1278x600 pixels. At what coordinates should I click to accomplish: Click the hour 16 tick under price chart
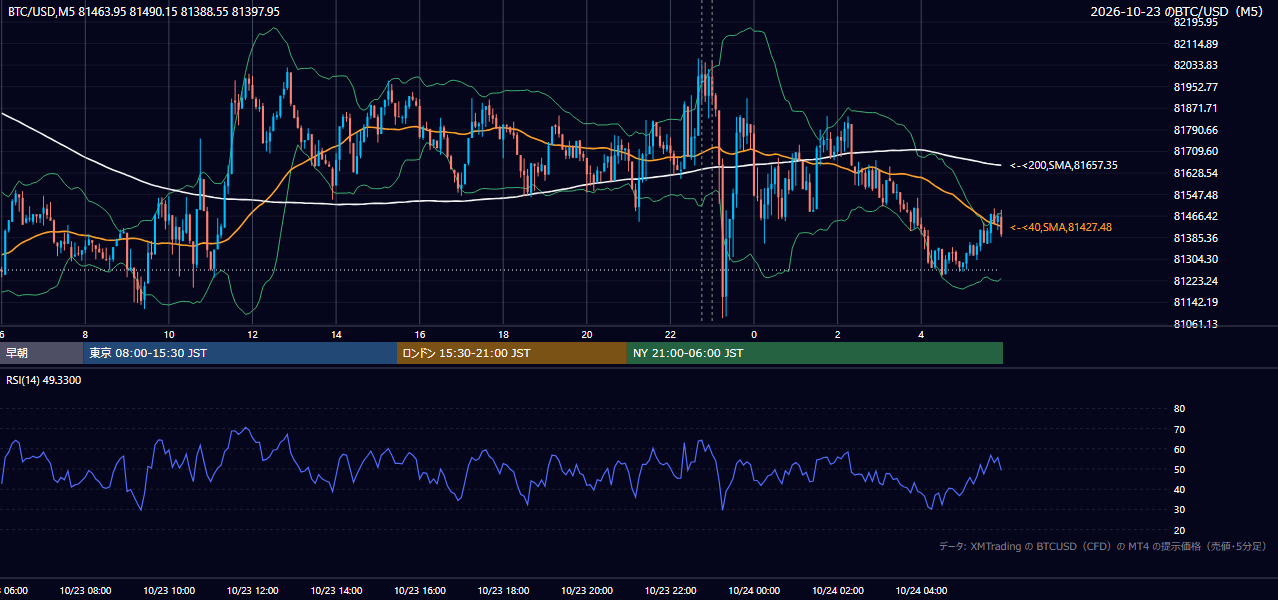coord(420,334)
